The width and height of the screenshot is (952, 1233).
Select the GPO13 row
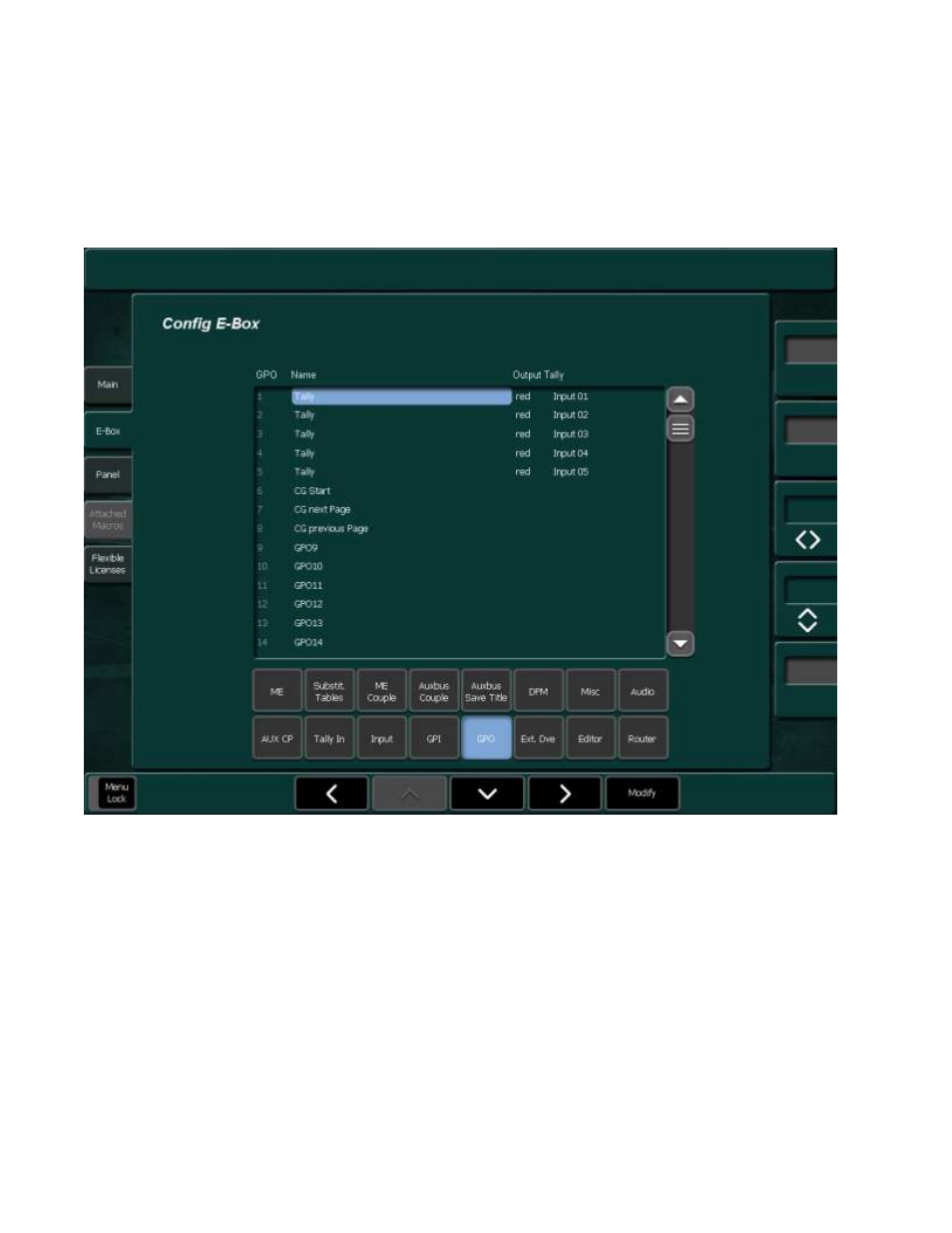click(x=460, y=624)
